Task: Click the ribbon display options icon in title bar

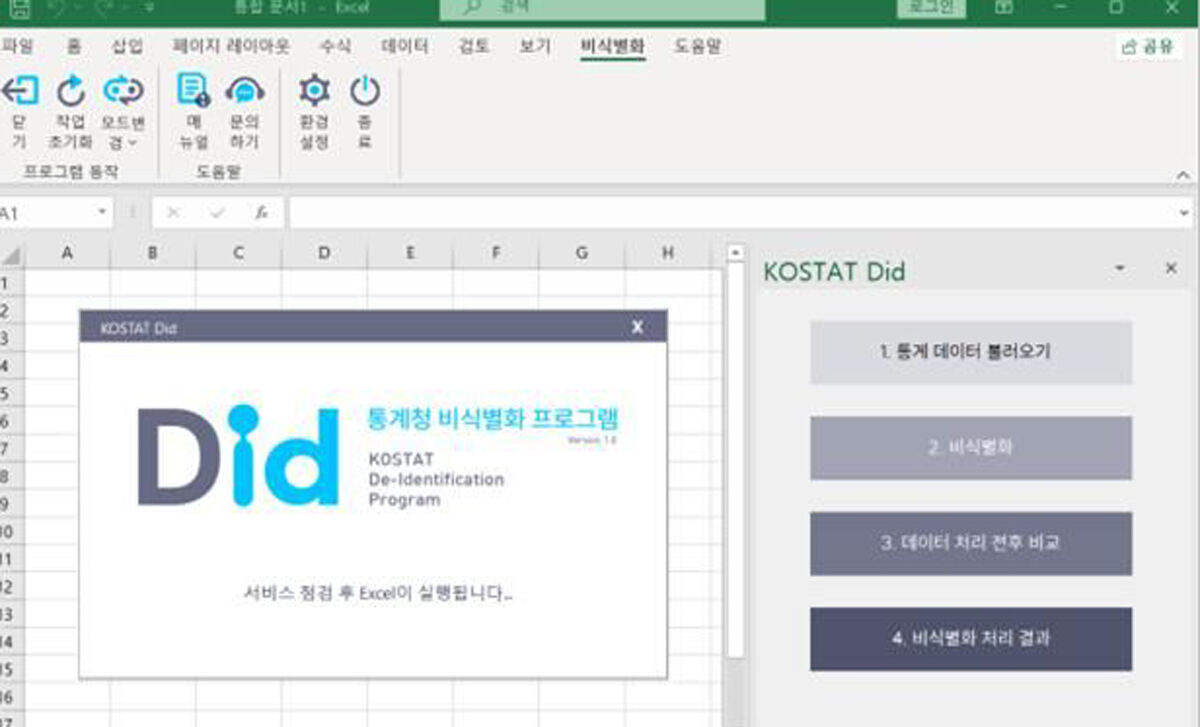Action: (1003, 8)
